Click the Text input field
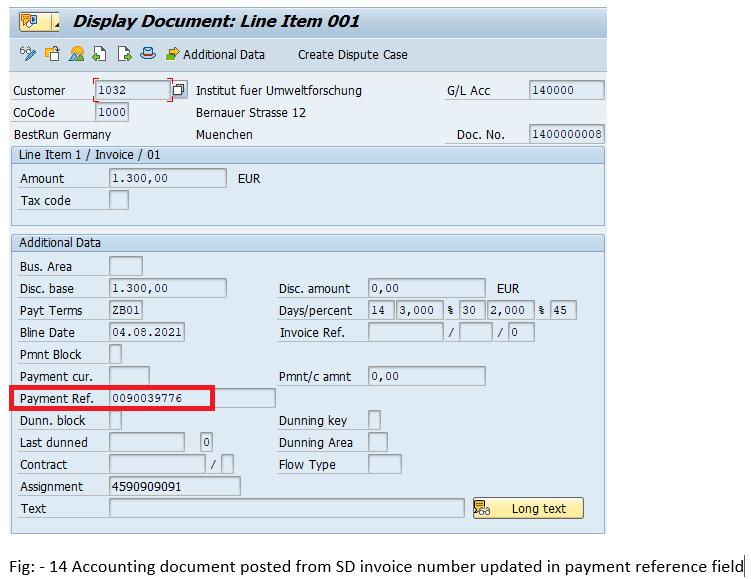The height and width of the screenshot is (579, 751). click(287, 509)
